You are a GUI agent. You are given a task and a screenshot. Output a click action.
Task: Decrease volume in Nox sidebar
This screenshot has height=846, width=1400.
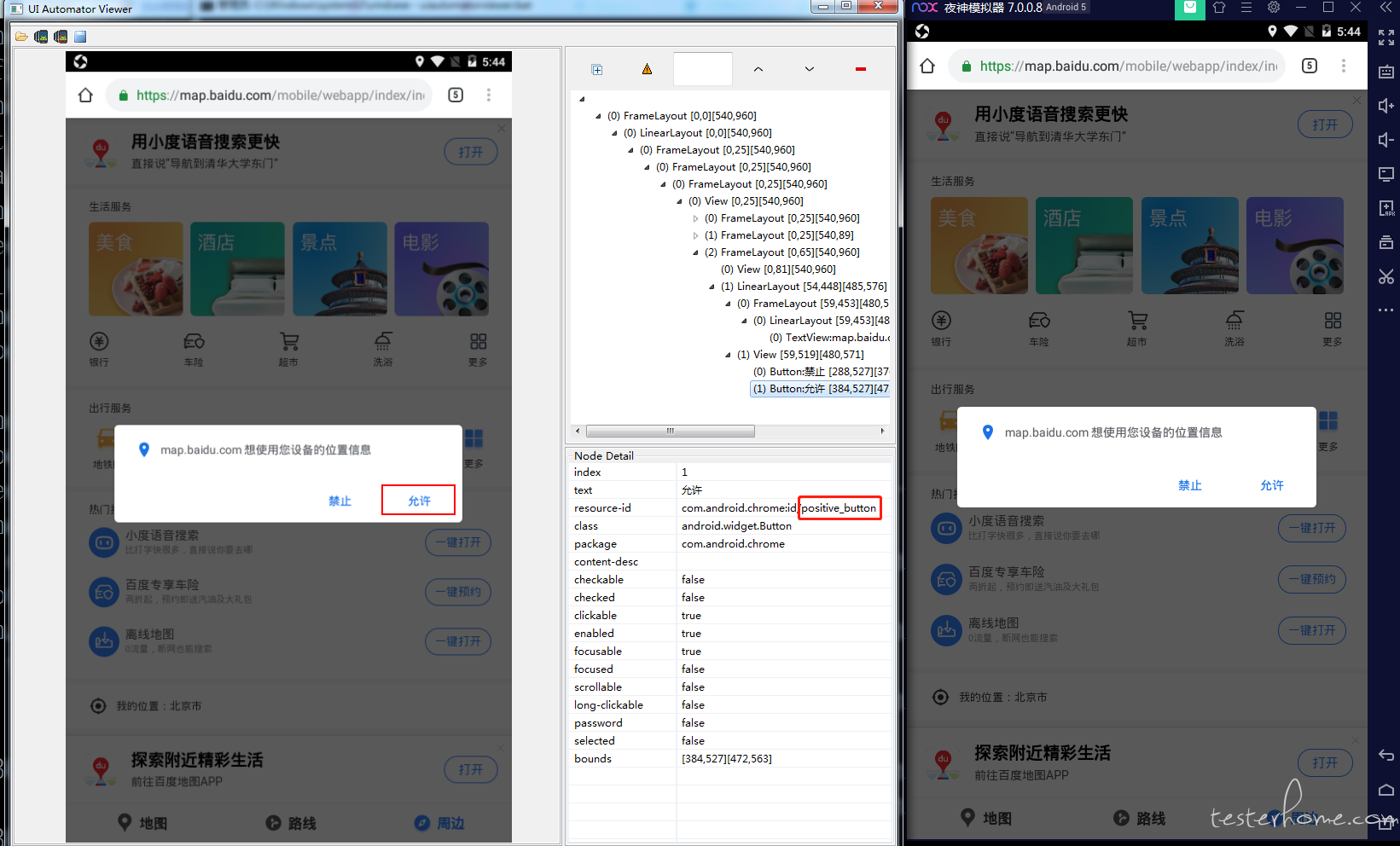click(1386, 140)
